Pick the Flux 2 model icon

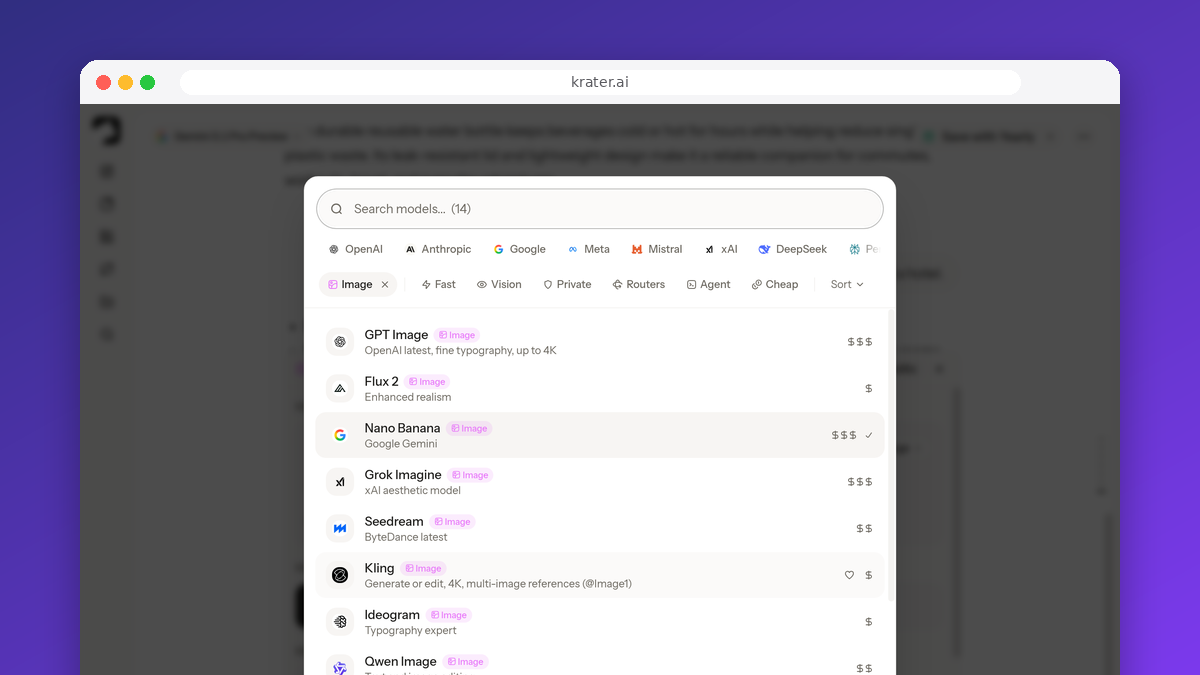(340, 389)
